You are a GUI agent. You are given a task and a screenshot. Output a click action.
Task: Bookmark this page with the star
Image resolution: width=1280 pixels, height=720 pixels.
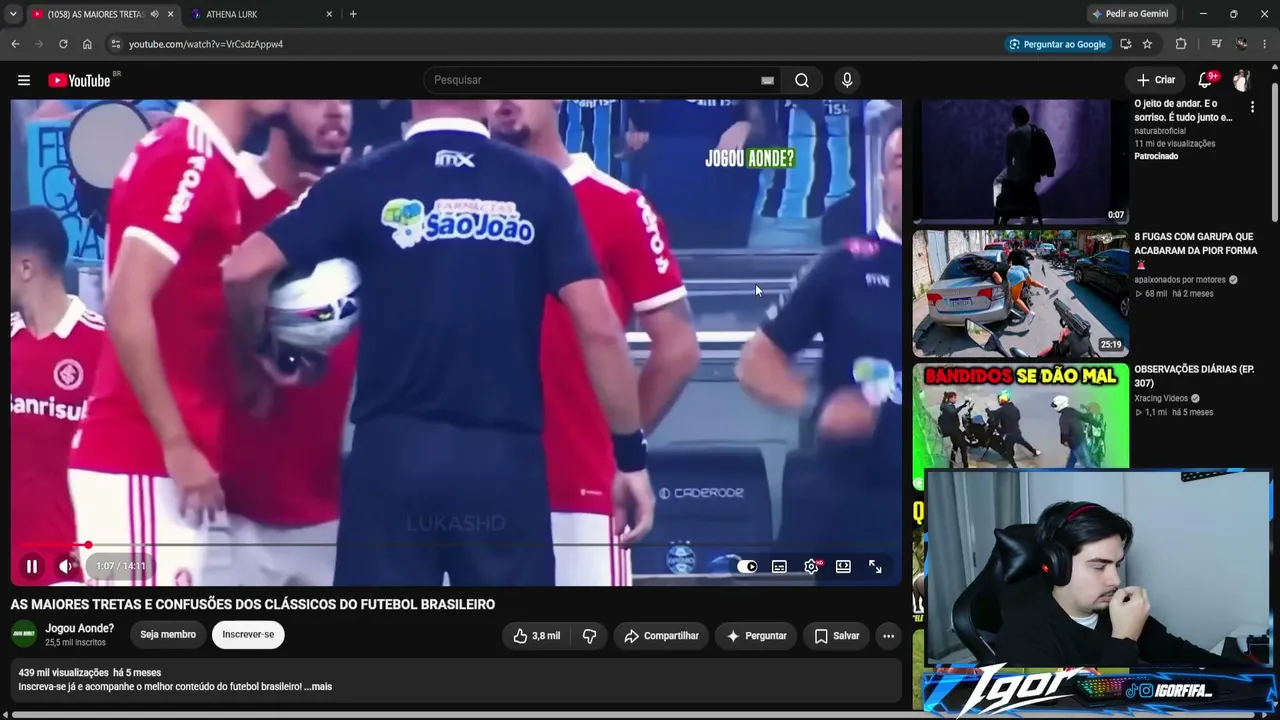1147,44
